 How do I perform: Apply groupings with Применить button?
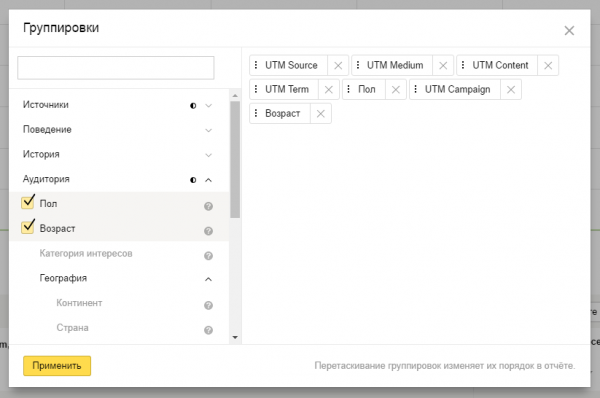point(57,366)
